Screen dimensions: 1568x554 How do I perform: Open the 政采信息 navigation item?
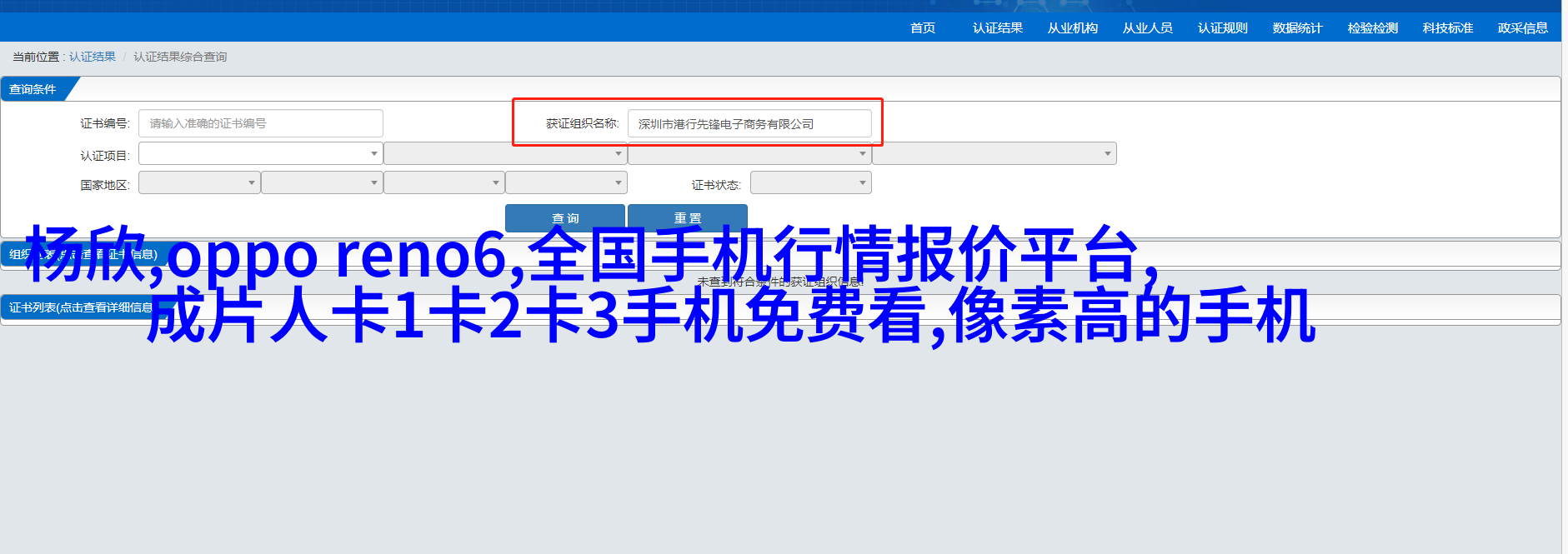tap(1523, 27)
